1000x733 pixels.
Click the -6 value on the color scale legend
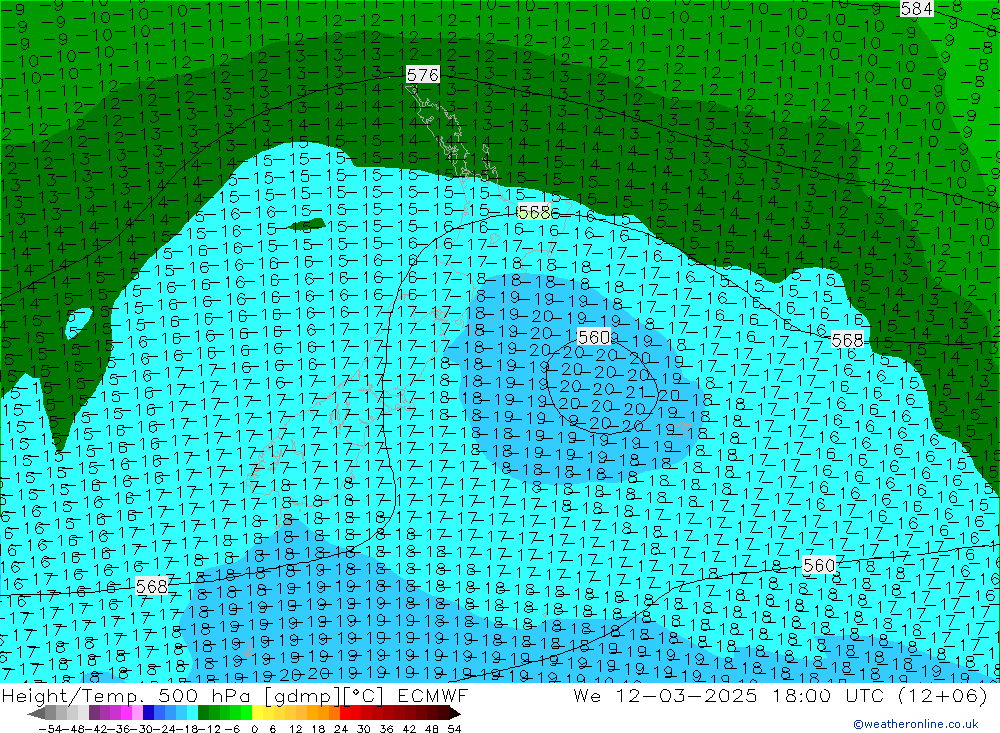point(232,729)
